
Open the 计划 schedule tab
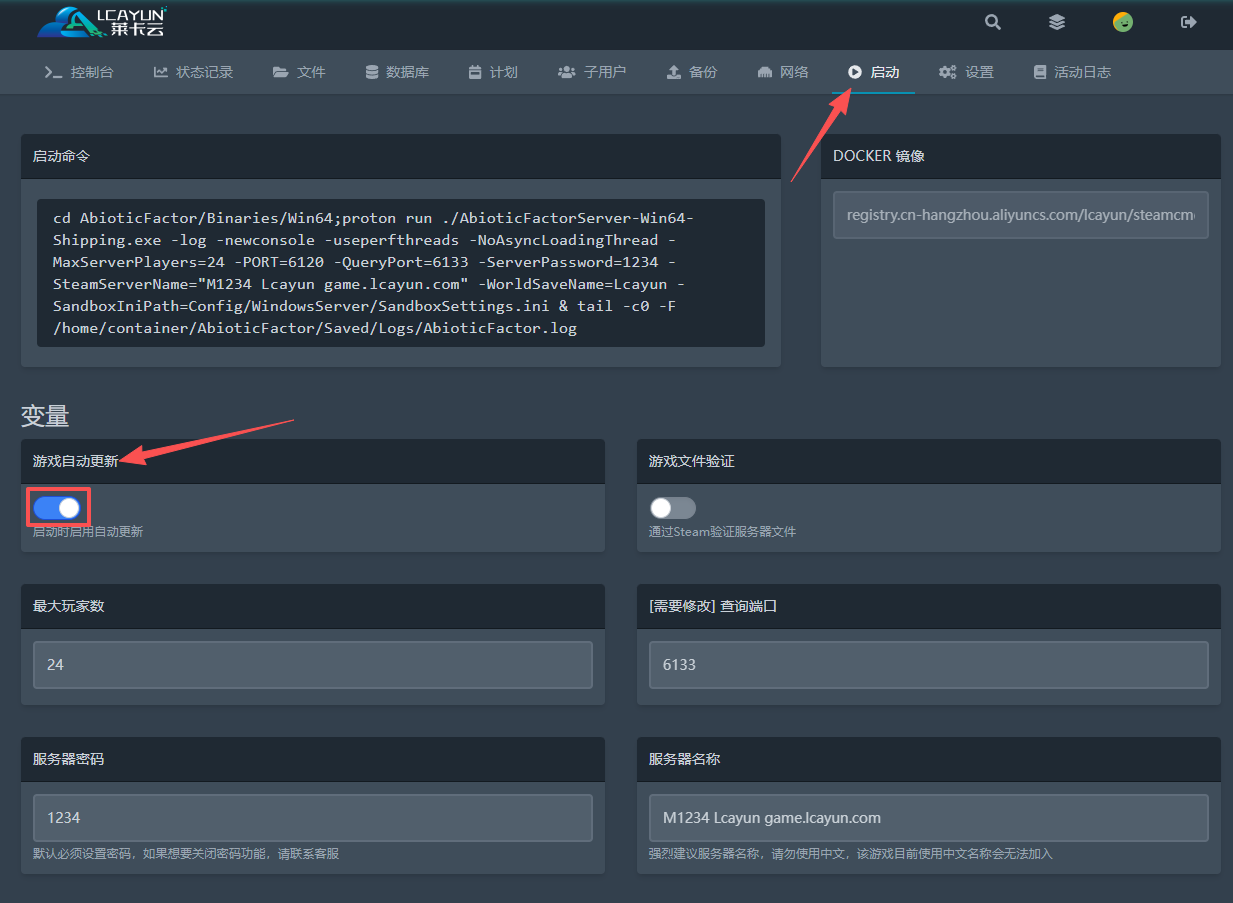coord(493,72)
